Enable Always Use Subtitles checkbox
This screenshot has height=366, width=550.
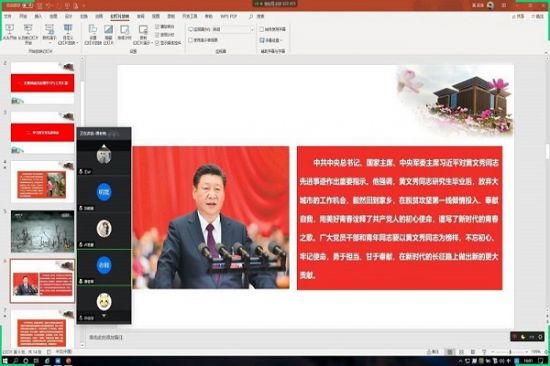[x=273, y=29]
